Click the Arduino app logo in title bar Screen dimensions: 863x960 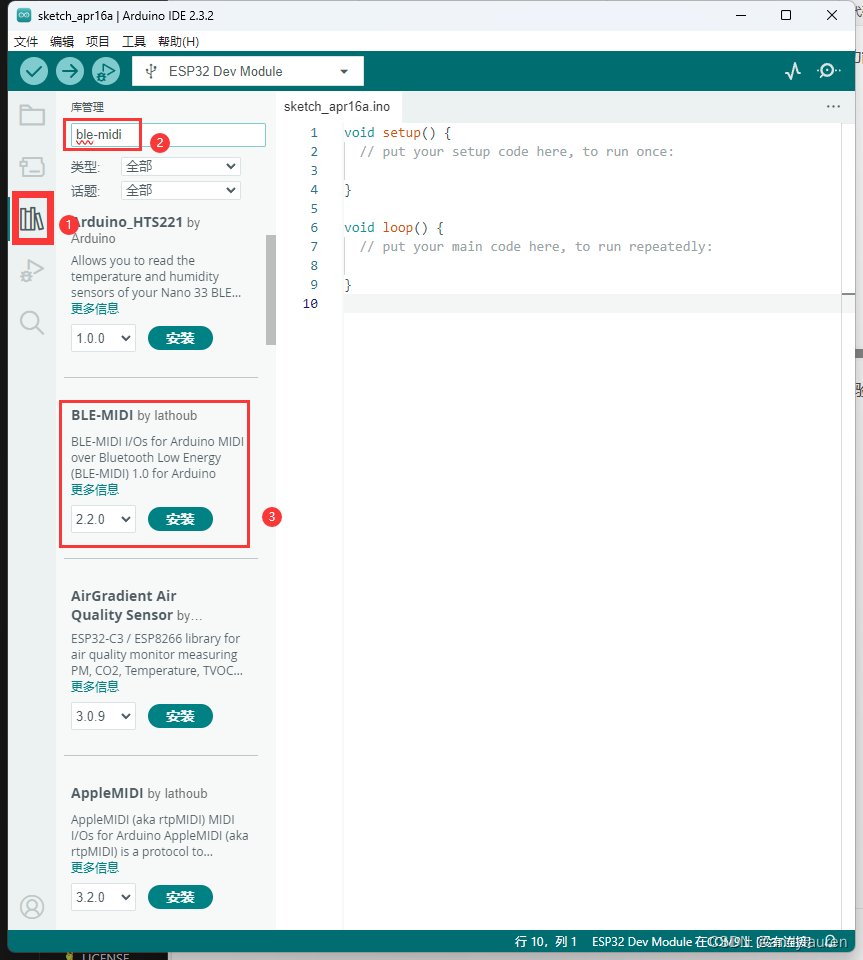[24, 15]
